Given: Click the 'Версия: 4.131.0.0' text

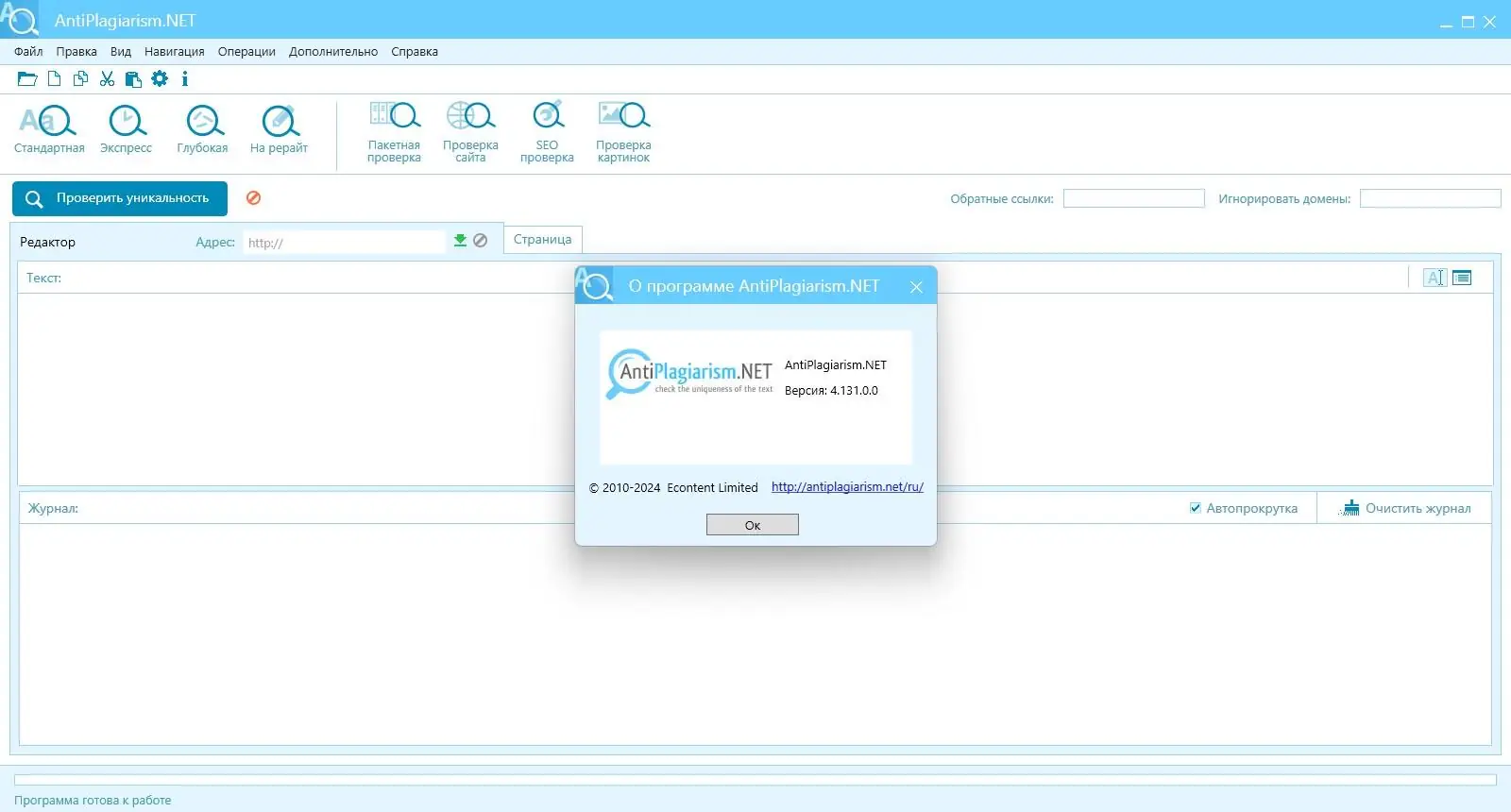Looking at the screenshot, I should click(831, 391).
